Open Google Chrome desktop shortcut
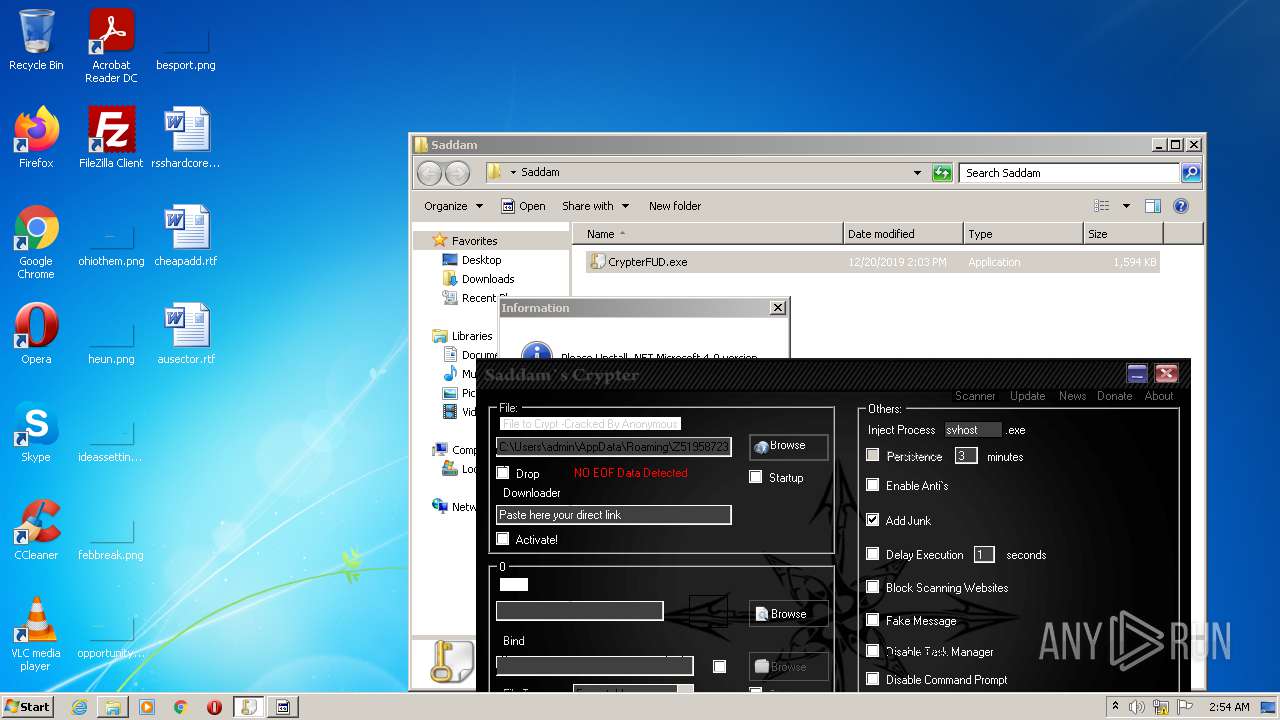 click(36, 242)
